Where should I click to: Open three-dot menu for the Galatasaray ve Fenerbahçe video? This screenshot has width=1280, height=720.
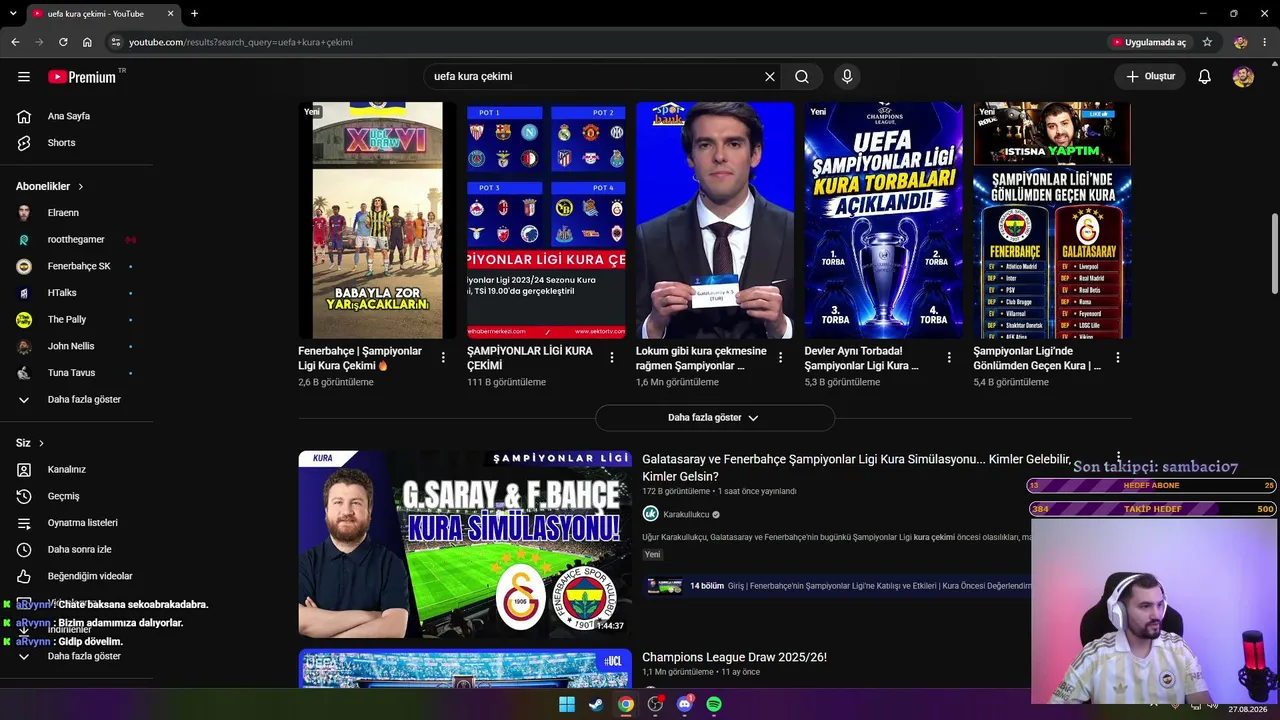pyautogui.click(x=1118, y=458)
